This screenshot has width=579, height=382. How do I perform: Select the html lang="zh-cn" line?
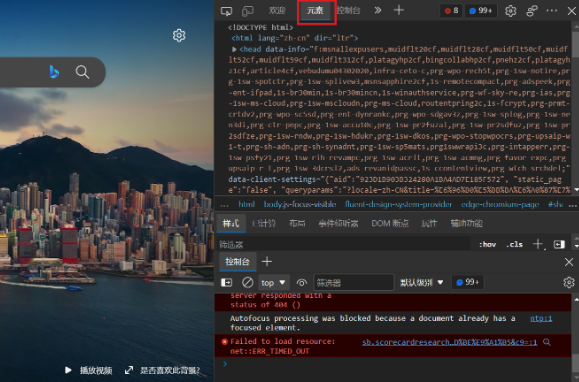pyautogui.click(x=295, y=38)
